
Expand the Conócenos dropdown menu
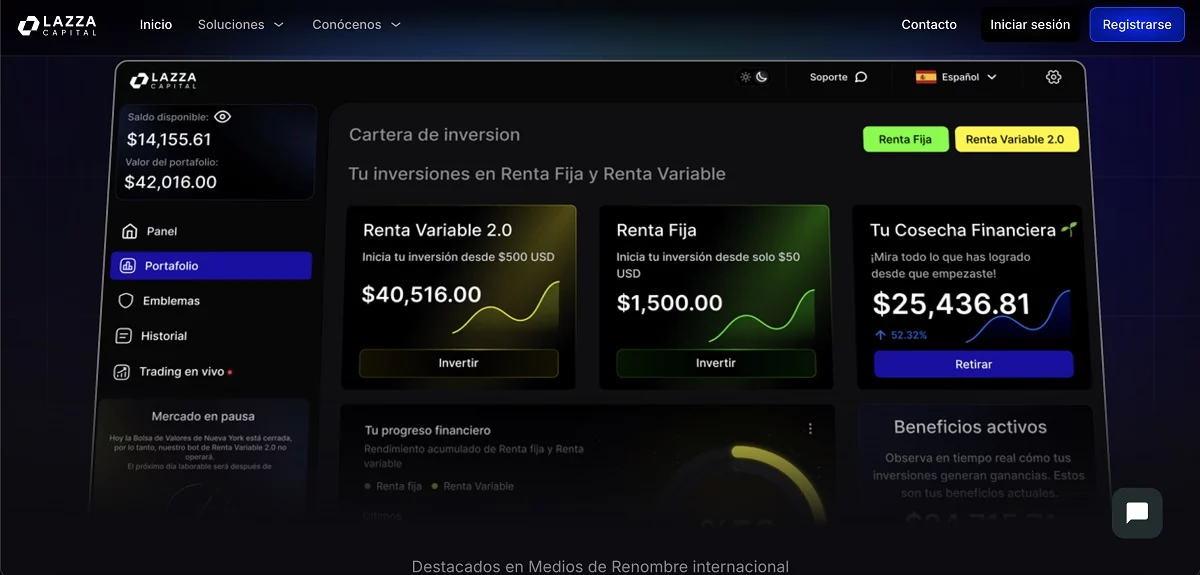[356, 25]
